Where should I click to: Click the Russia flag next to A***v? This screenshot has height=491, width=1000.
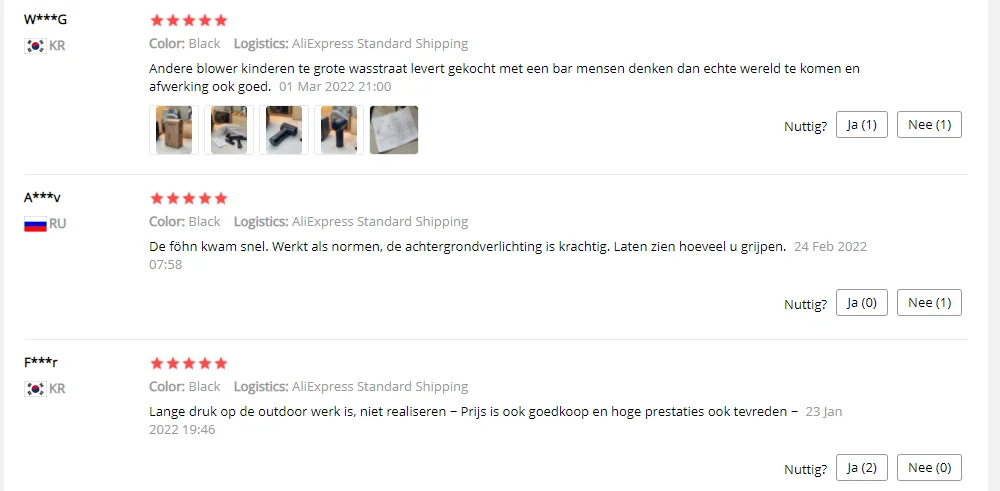click(x=35, y=224)
